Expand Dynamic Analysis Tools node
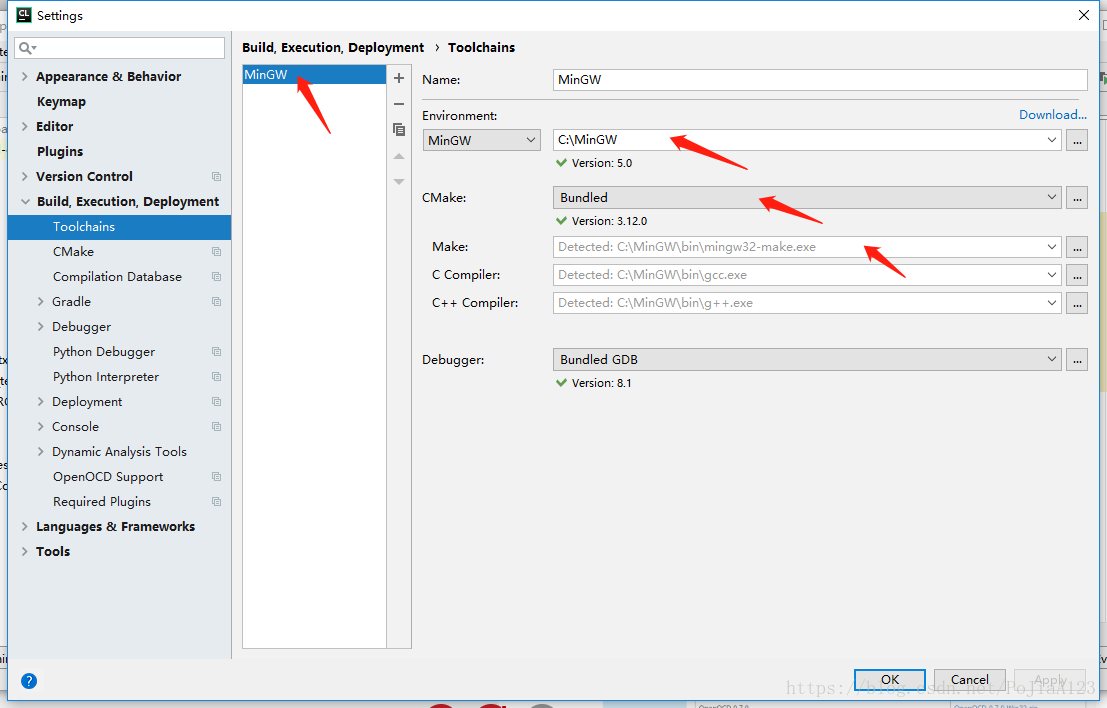The width and height of the screenshot is (1107, 708). (x=40, y=452)
